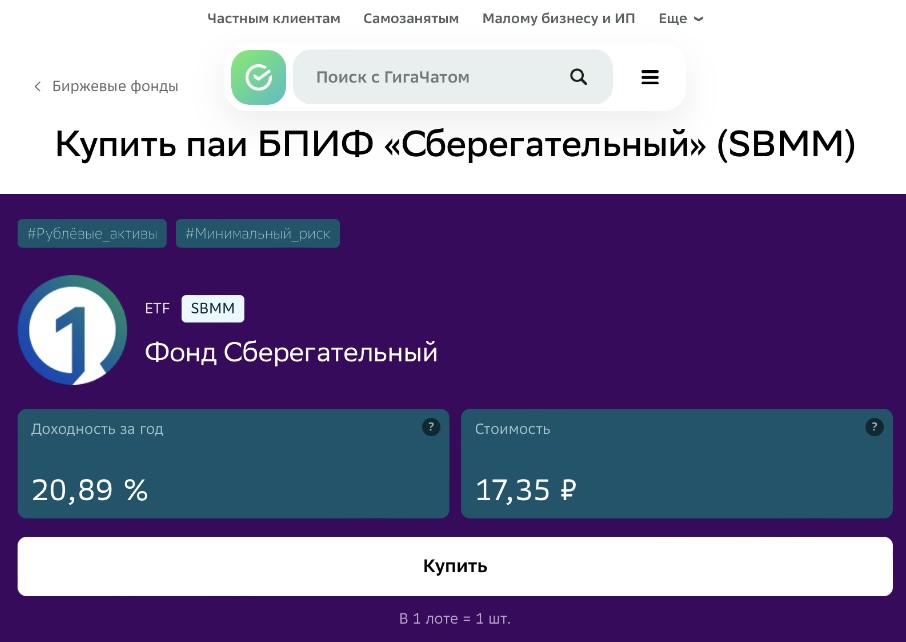Image resolution: width=906 pixels, height=642 pixels.
Task: Expand the Еще dropdown menu
Action: point(681,18)
